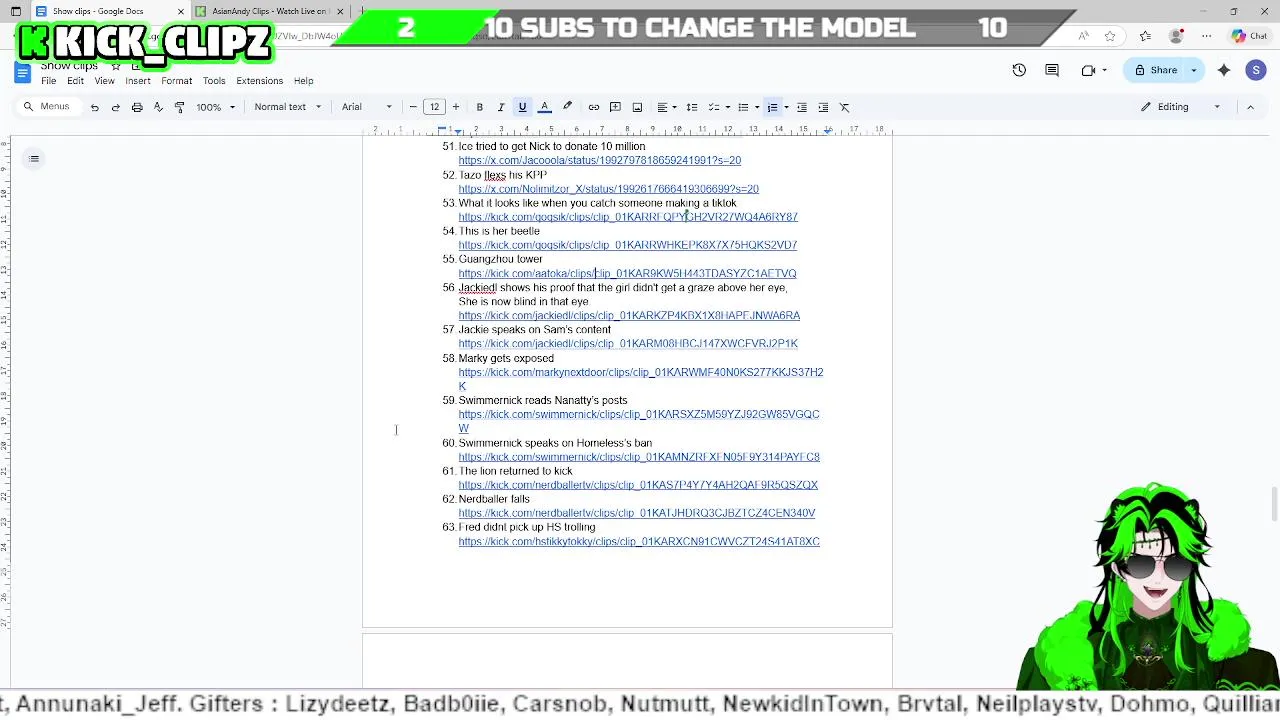The image size is (1280, 720).
Task: Insert image toolbar icon
Action: 637,107
